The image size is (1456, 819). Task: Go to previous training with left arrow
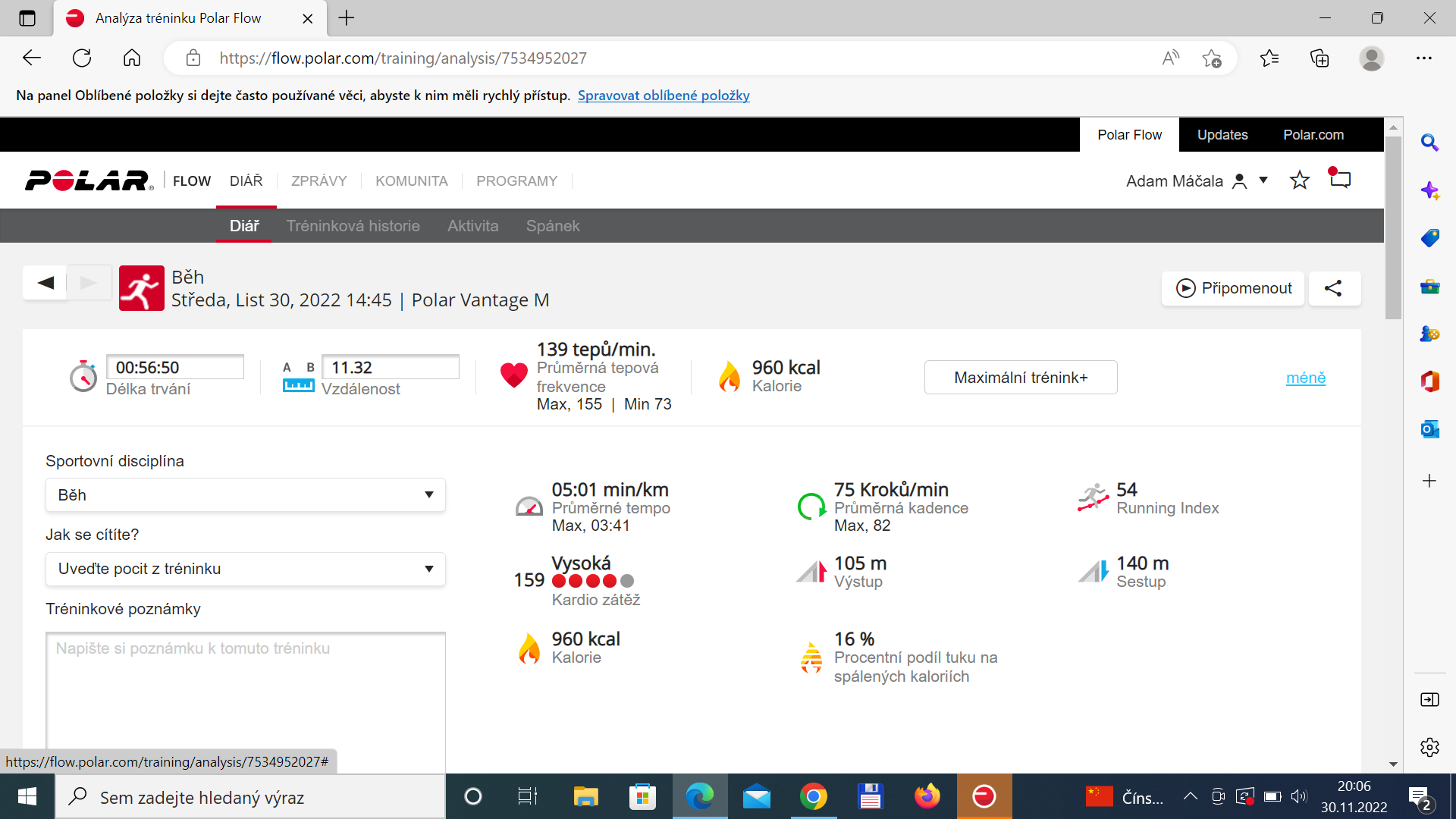pos(45,283)
